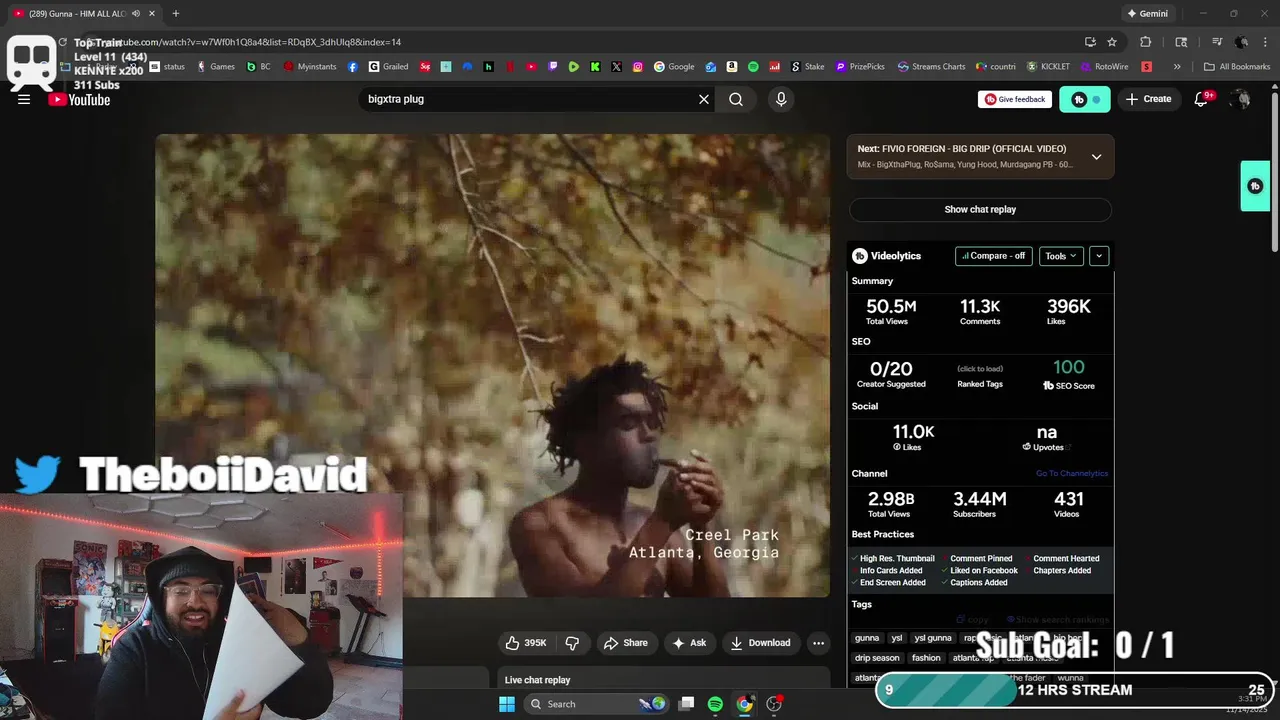Click the page vertical scrollbar
This screenshot has width=1280, height=720.
pyautogui.click(x=1274, y=170)
